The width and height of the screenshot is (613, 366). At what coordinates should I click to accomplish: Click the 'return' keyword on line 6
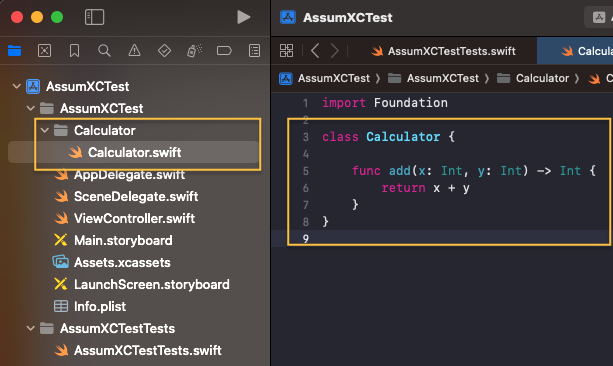[x=403, y=188]
